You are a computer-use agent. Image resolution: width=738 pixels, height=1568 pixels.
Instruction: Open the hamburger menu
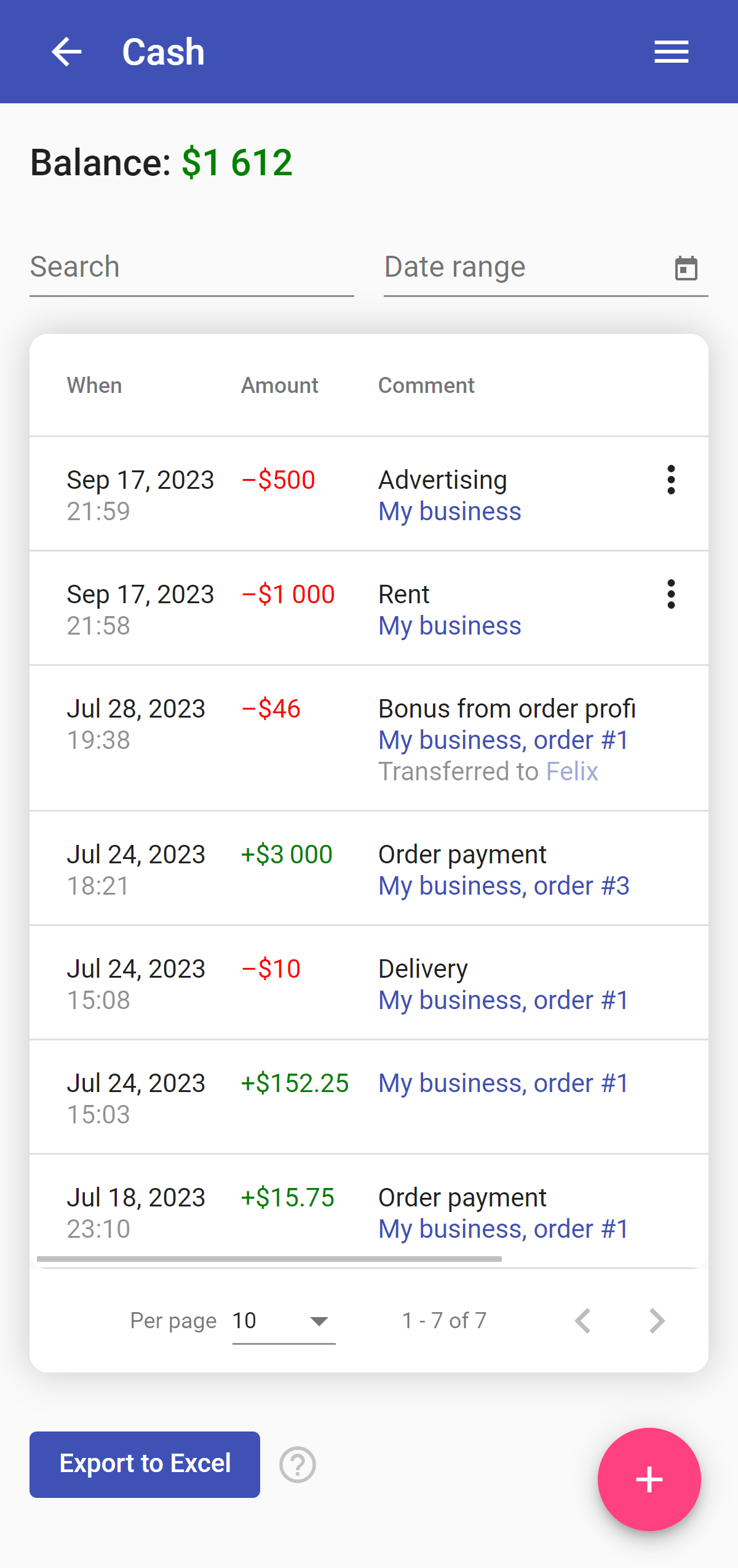pyautogui.click(x=671, y=52)
